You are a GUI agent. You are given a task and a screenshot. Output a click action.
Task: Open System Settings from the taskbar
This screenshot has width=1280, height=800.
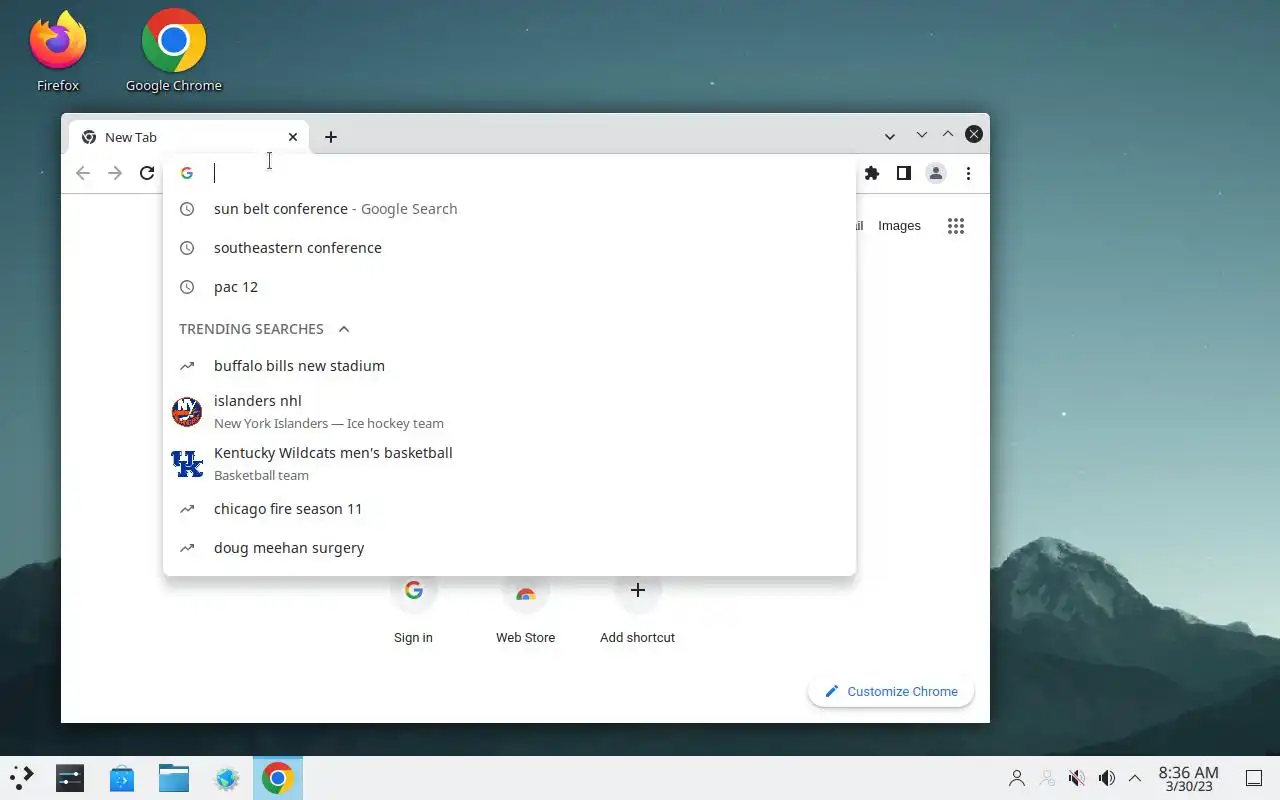pyautogui.click(x=70, y=778)
